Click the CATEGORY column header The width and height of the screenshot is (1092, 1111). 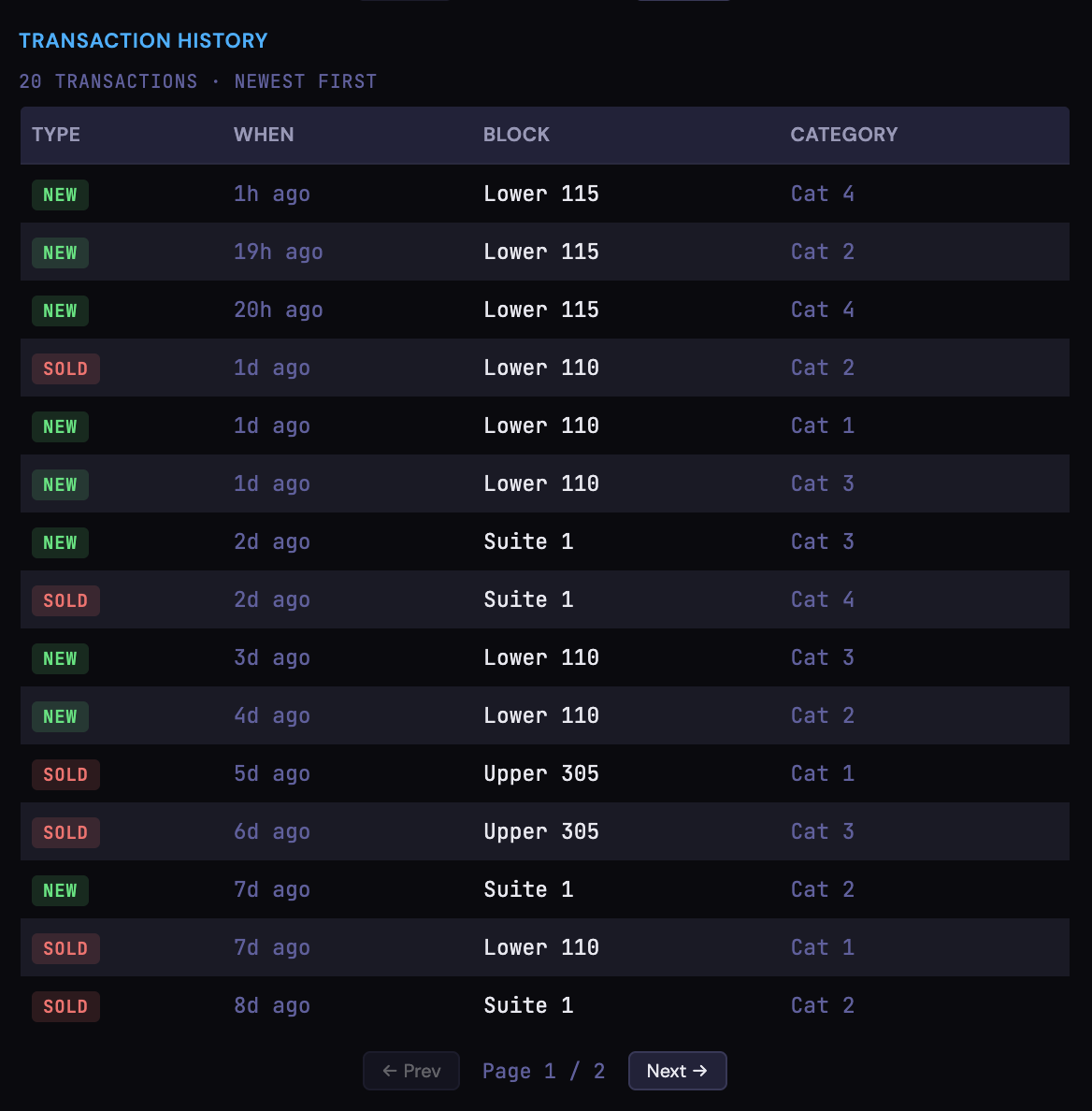pos(843,135)
